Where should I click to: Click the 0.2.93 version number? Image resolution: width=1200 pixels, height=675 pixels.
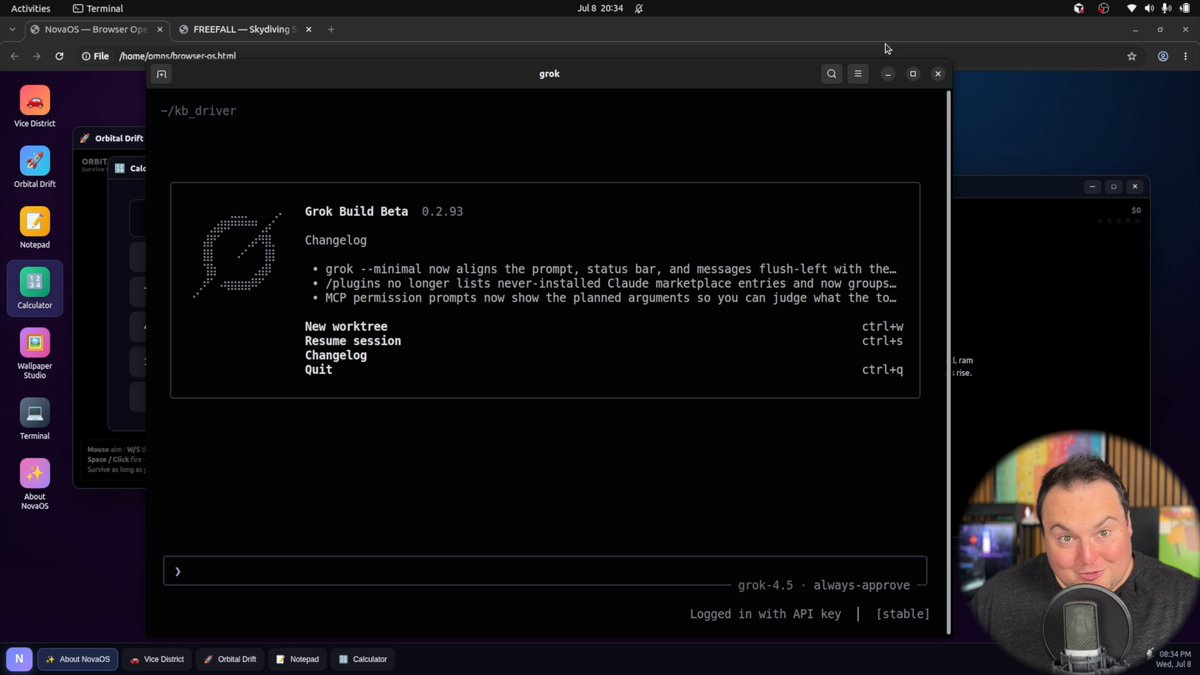442,212
